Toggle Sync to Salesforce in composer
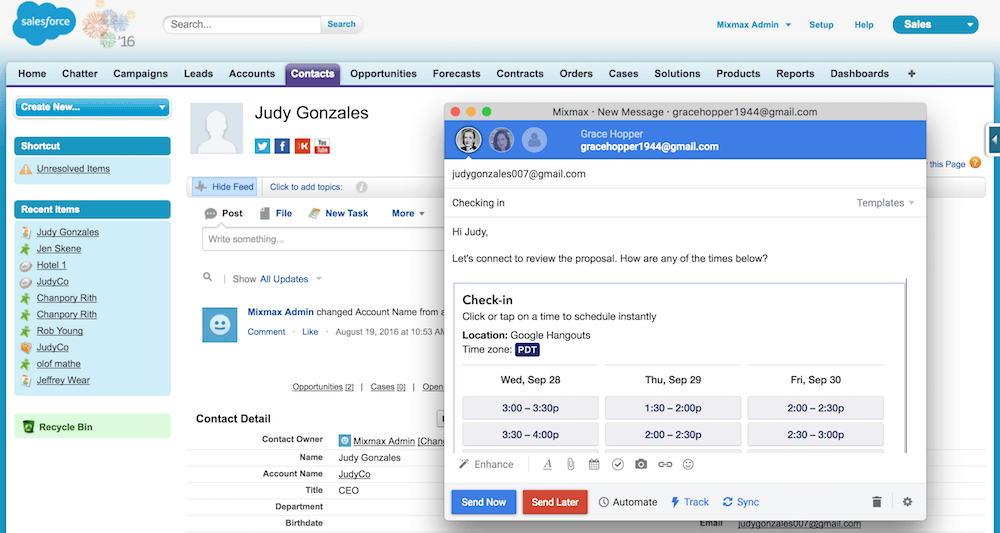Image resolution: width=1000 pixels, height=533 pixels. [x=740, y=502]
